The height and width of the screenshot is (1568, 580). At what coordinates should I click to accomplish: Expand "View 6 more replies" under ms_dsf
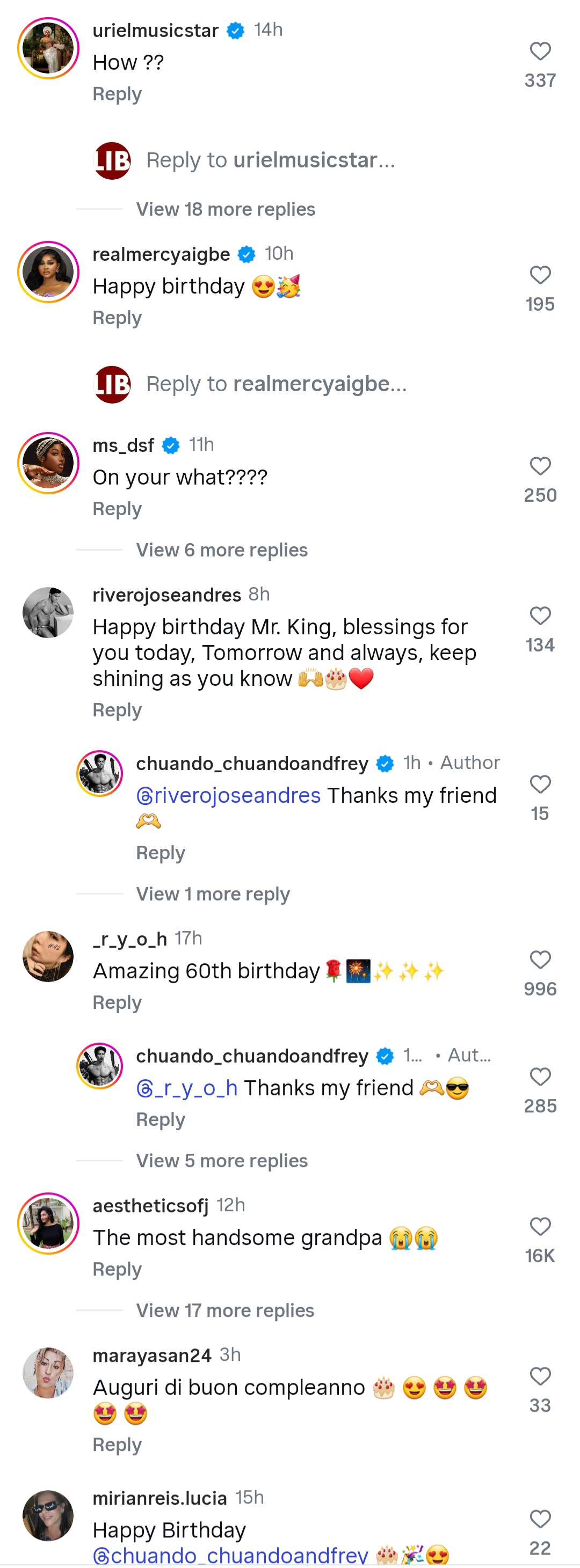[222, 549]
